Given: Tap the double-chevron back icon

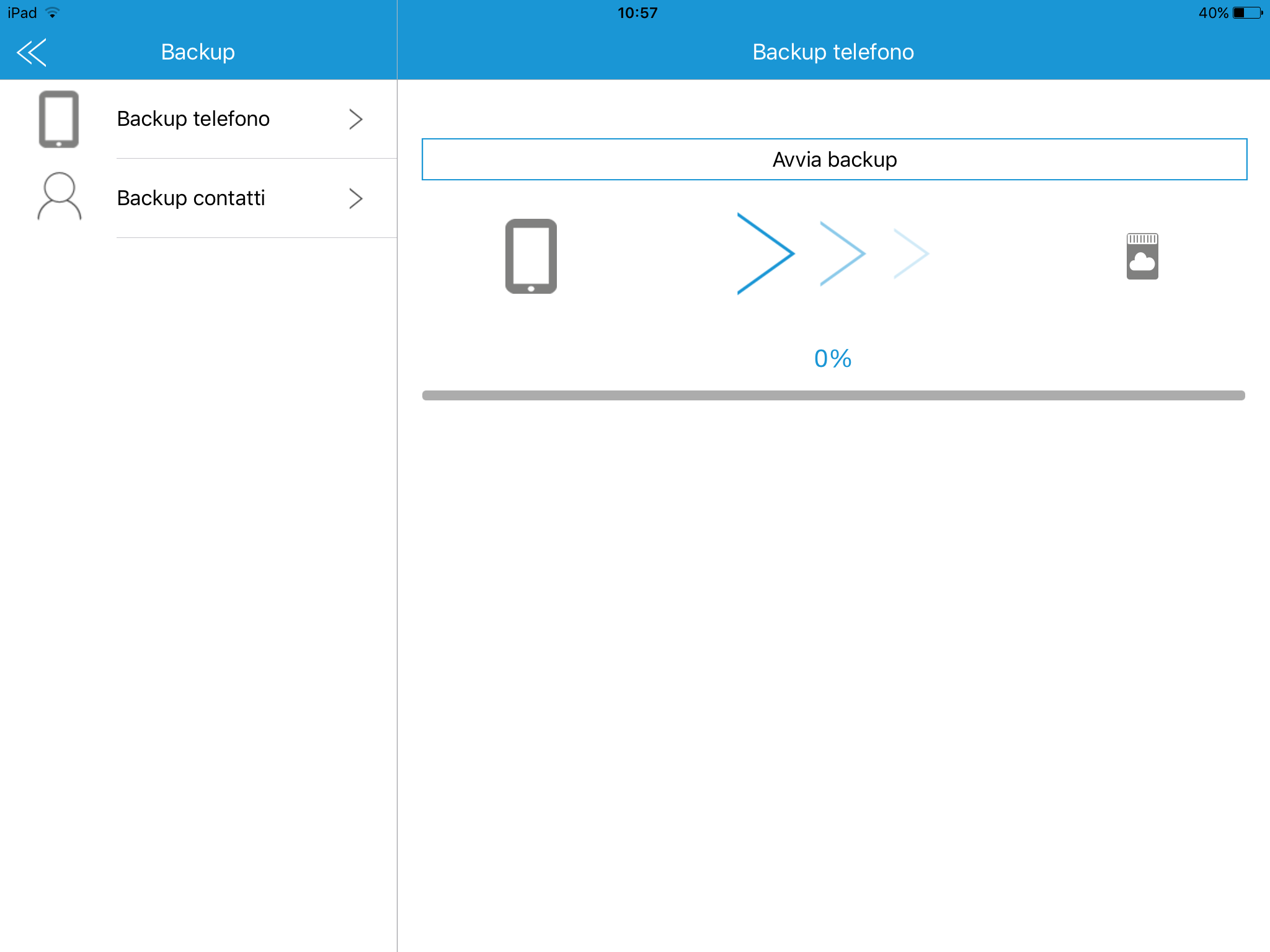Looking at the screenshot, I should click(x=32, y=52).
